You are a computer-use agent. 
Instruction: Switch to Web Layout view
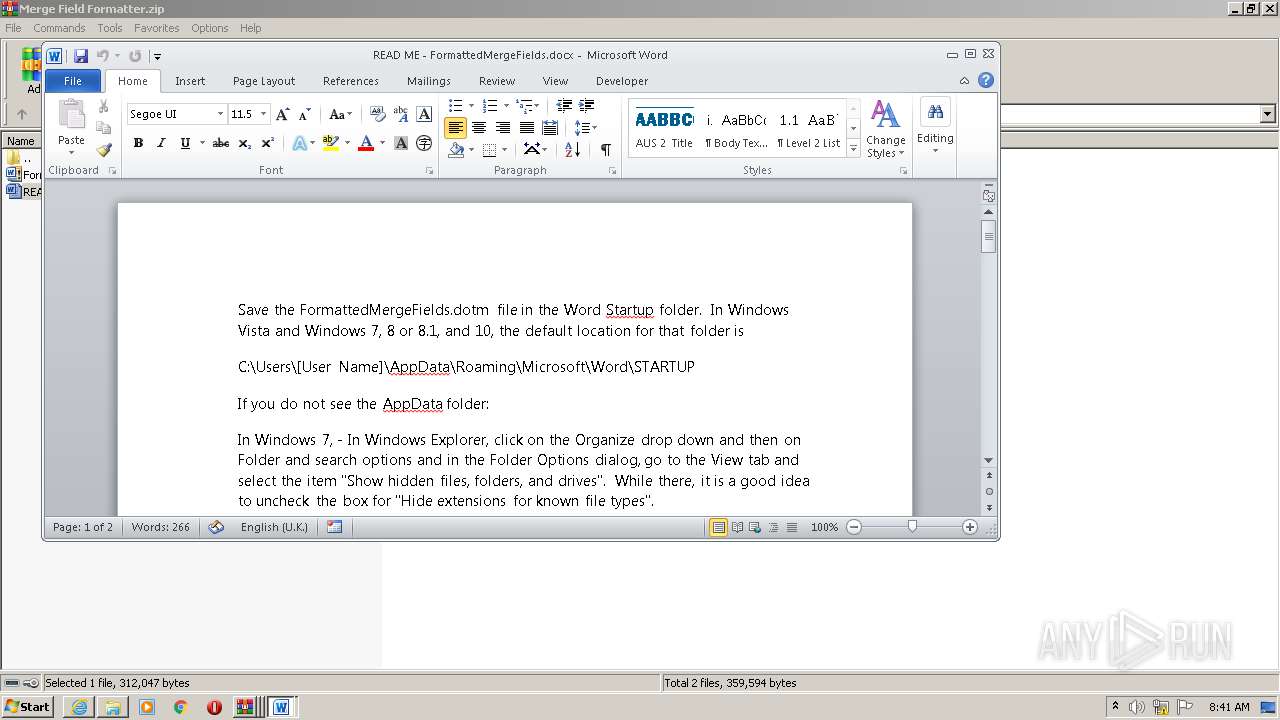[x=755, y=527]
